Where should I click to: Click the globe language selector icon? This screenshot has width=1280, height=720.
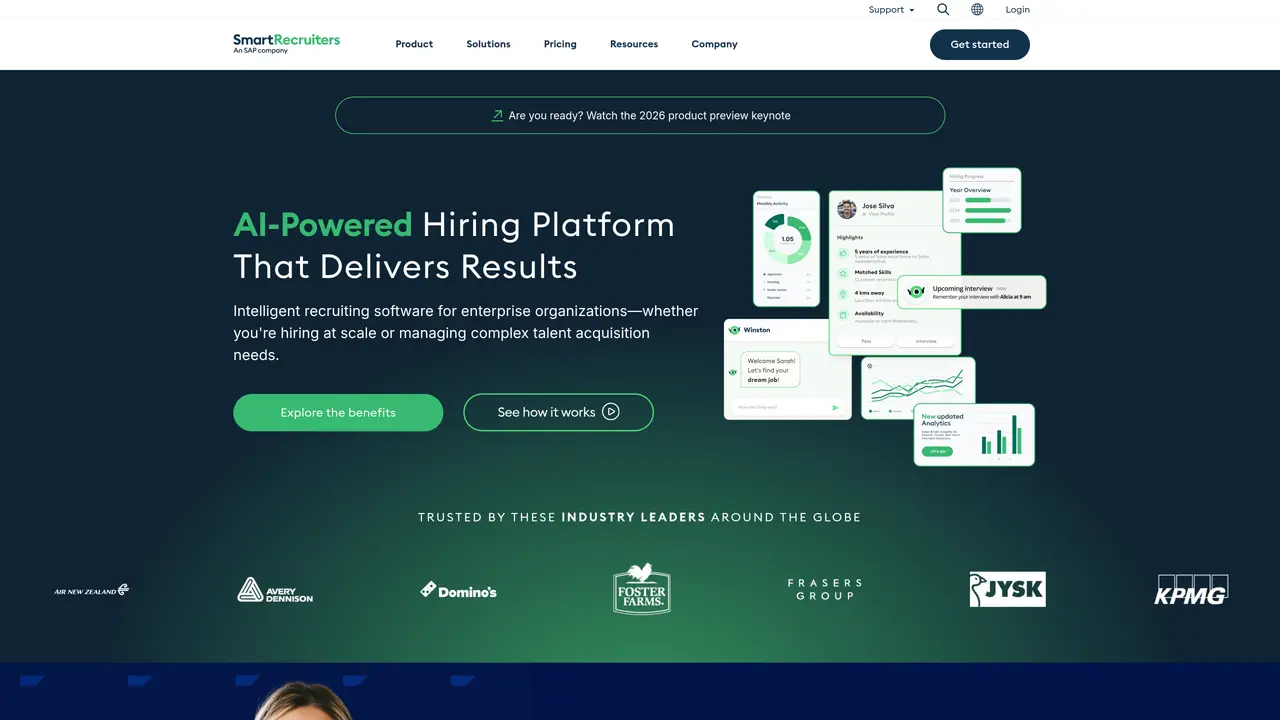[977, 9]
